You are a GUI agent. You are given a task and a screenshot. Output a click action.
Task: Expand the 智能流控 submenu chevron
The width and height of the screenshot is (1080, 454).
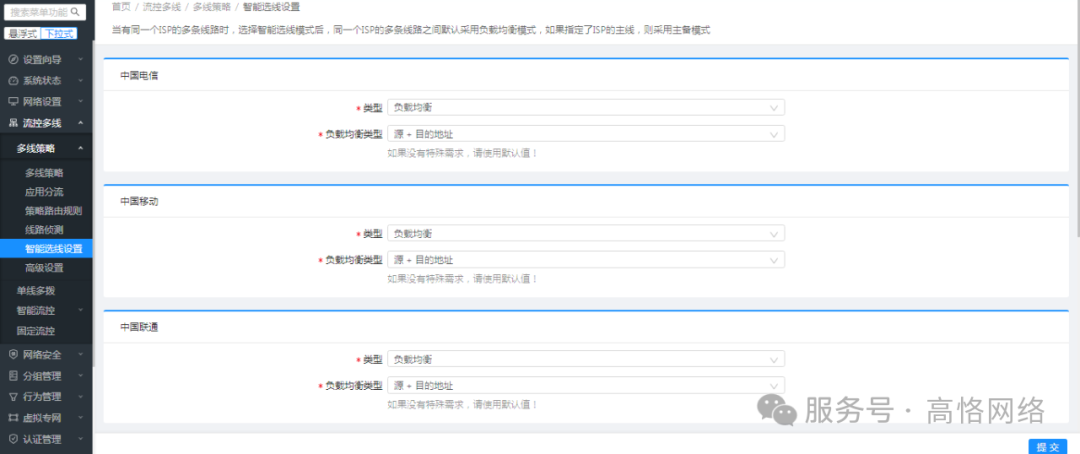click(x=81, y=311)
